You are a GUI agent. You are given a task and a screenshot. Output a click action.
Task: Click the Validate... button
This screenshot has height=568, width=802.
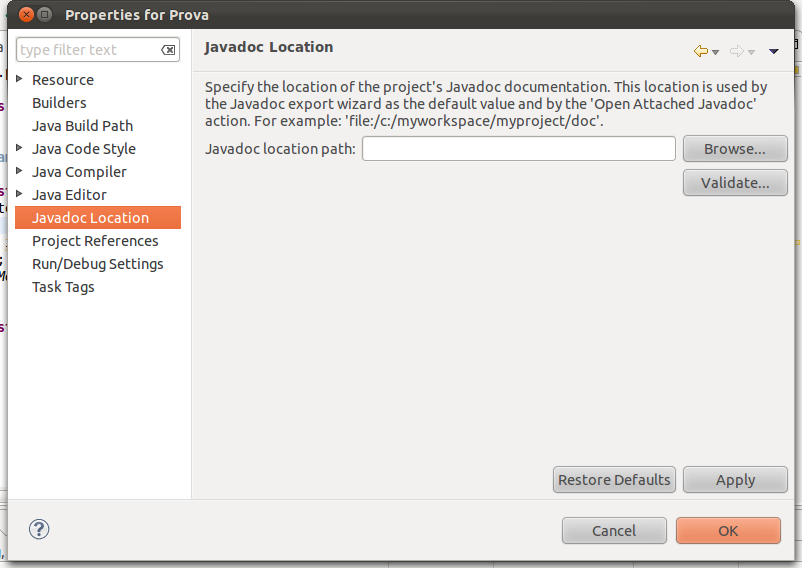coord(735,183)
